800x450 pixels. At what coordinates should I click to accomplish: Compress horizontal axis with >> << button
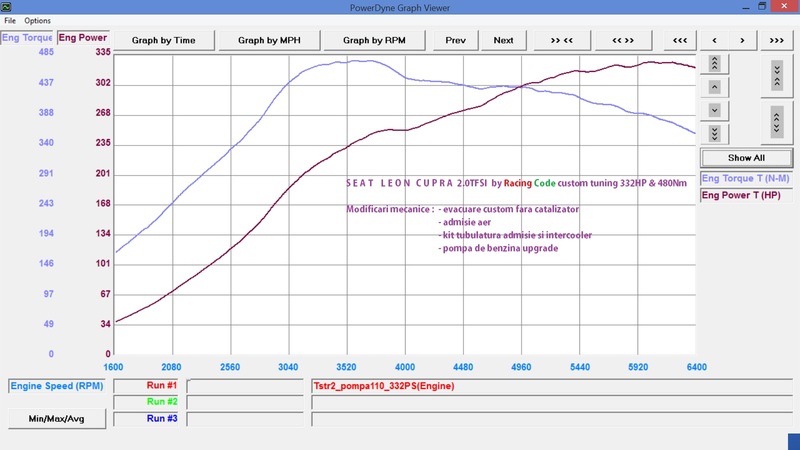pyautogui.click(x=562, y=40)
